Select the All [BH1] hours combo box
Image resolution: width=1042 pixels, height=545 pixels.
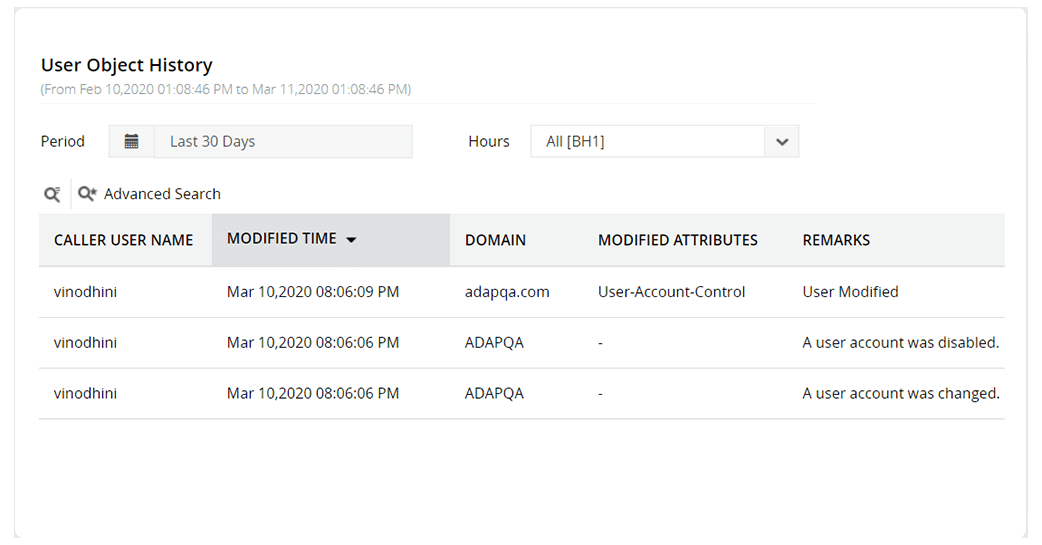click(x=647, y=141)
